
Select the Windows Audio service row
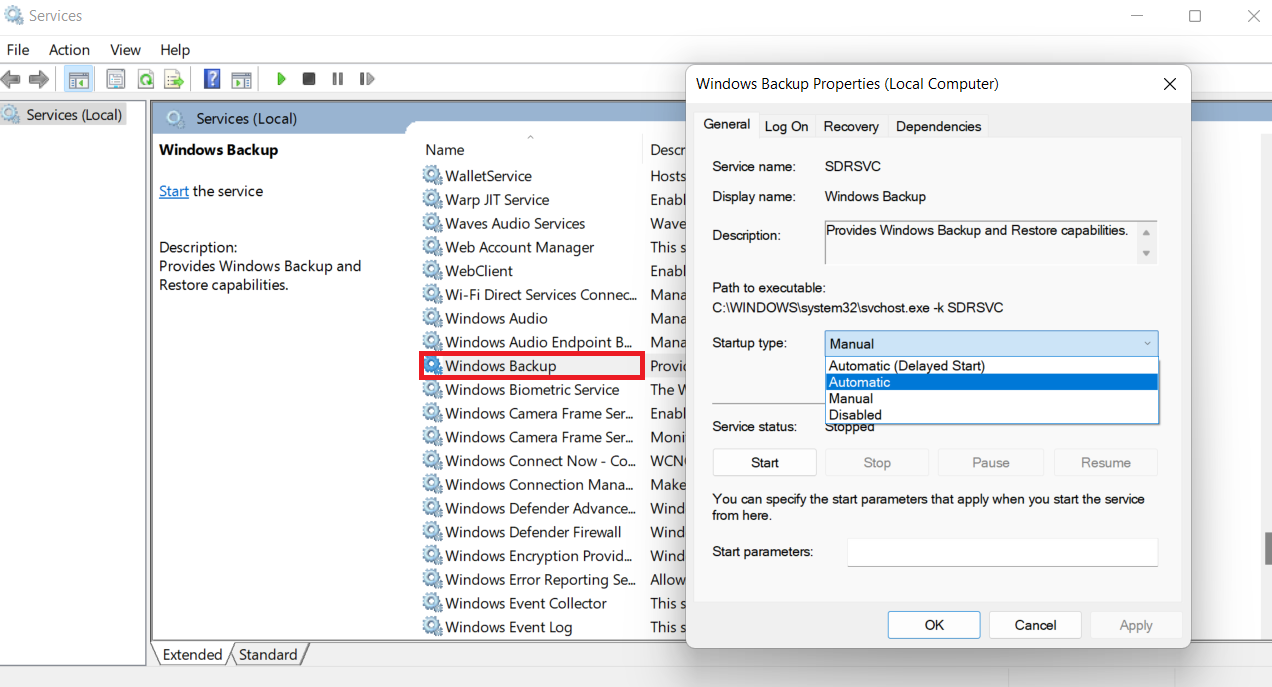point(496,318)
